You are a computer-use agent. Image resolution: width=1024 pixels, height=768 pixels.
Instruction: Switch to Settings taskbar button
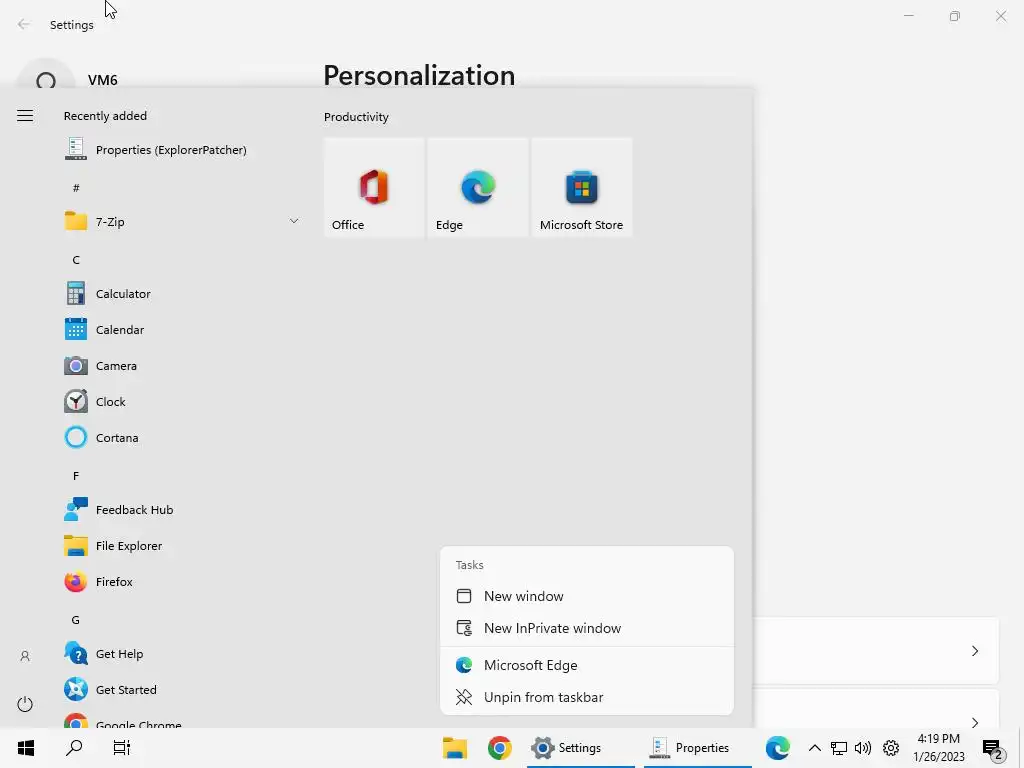[580, 748]
